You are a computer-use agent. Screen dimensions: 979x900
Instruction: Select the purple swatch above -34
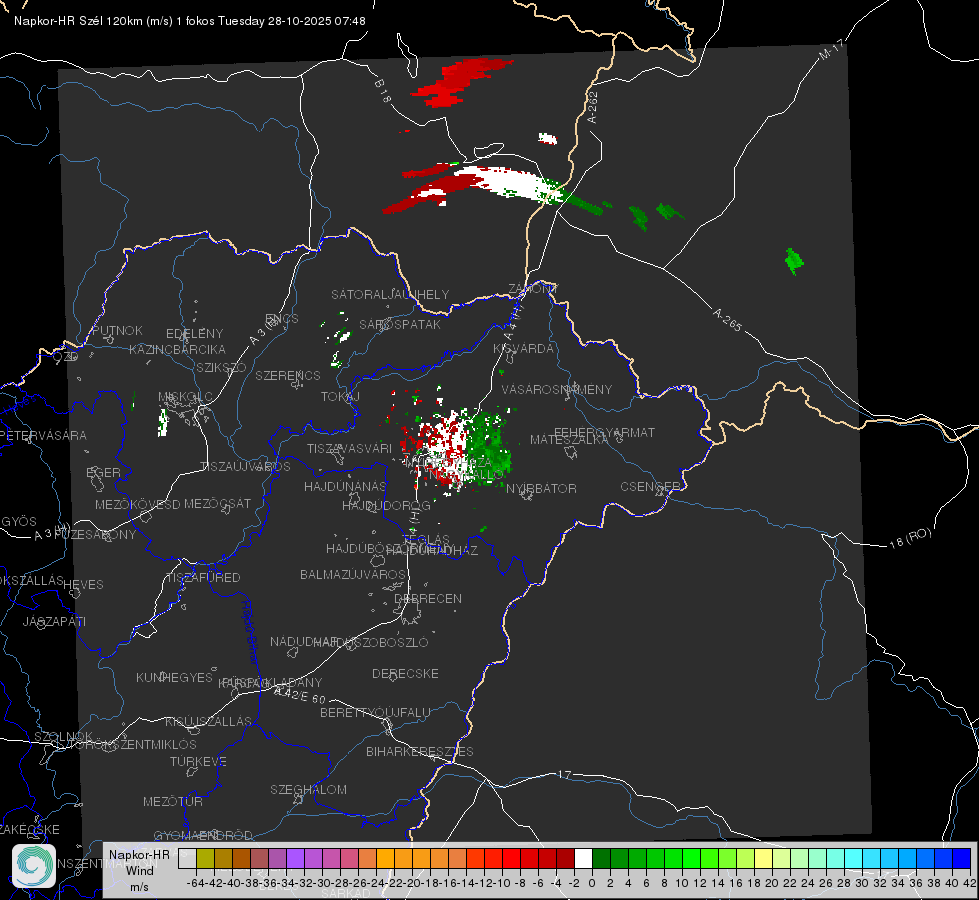click(295, 859)
